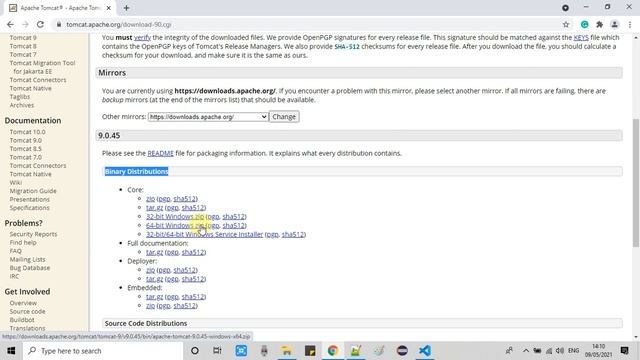Open Eclipse icon on the taskbar
This screenshot has width=640, height=360.
(x=402, y=351)
